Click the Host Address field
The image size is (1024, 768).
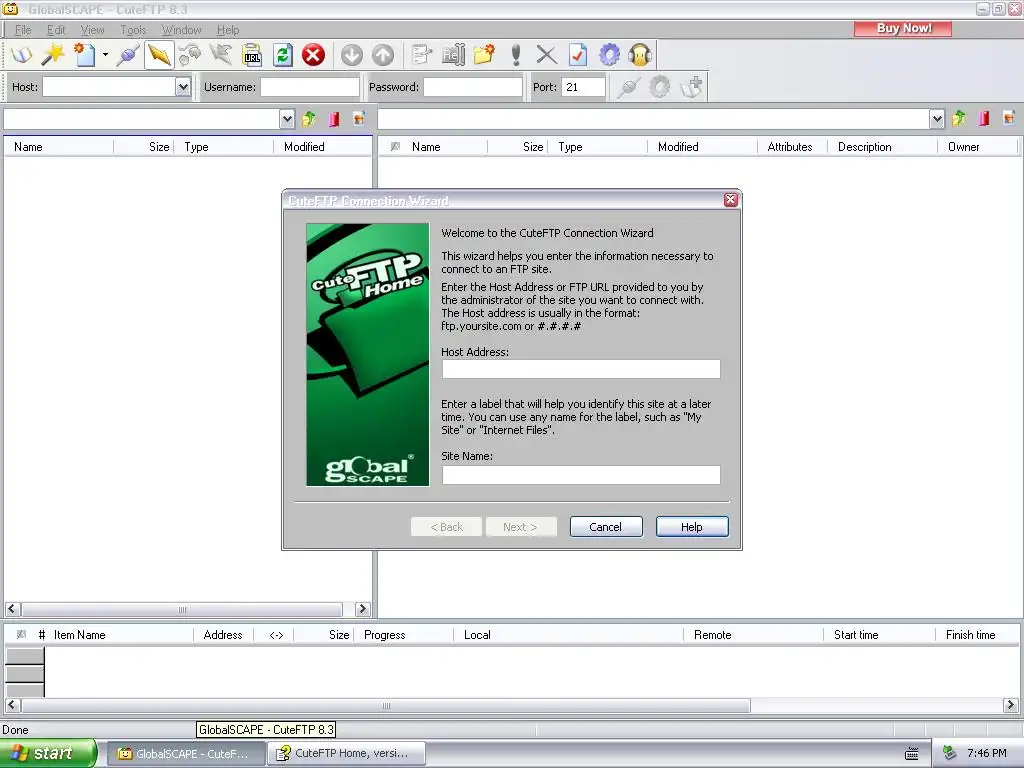581,369
